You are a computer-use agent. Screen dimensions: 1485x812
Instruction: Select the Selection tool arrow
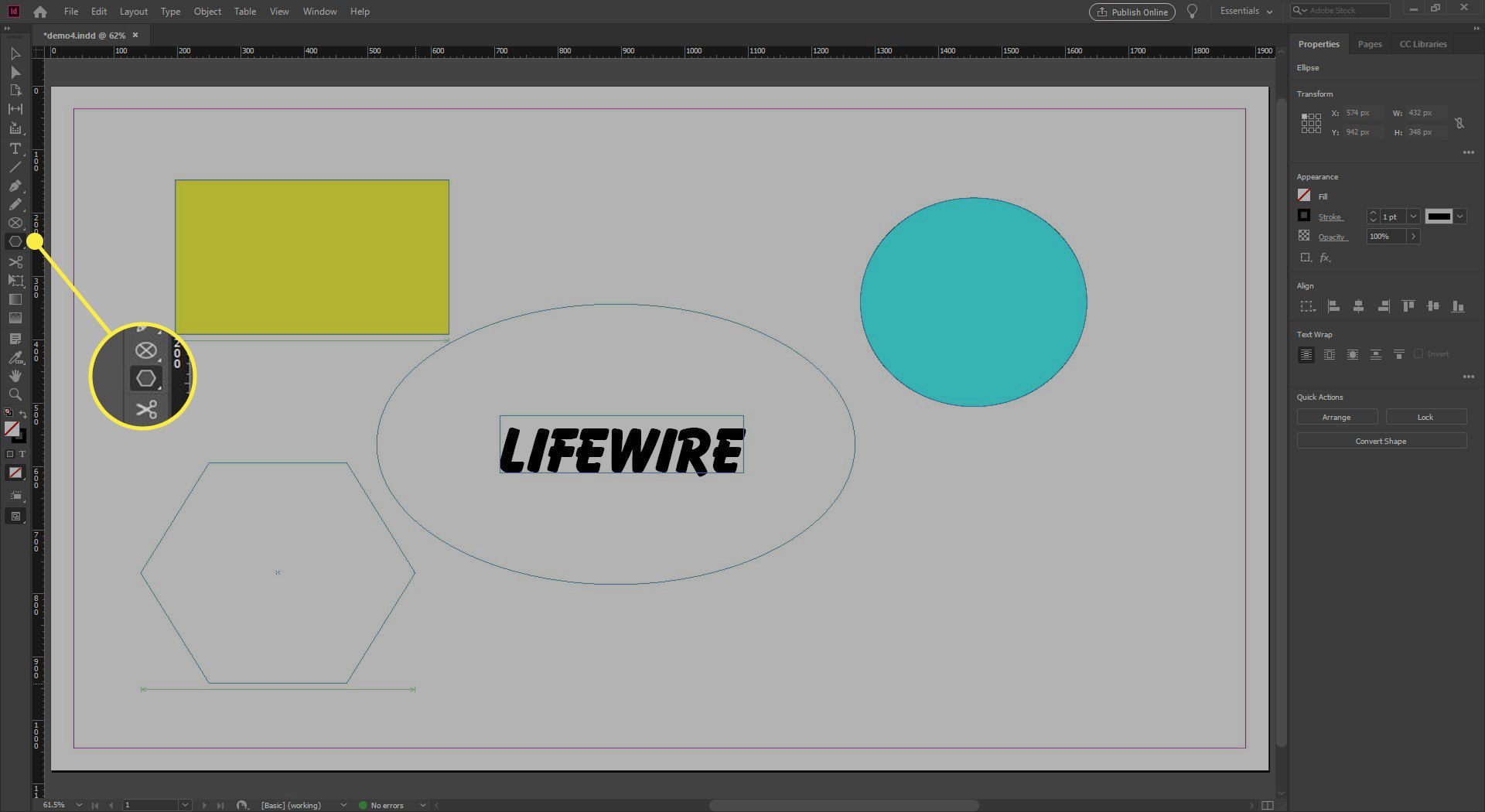pos(15,53)
